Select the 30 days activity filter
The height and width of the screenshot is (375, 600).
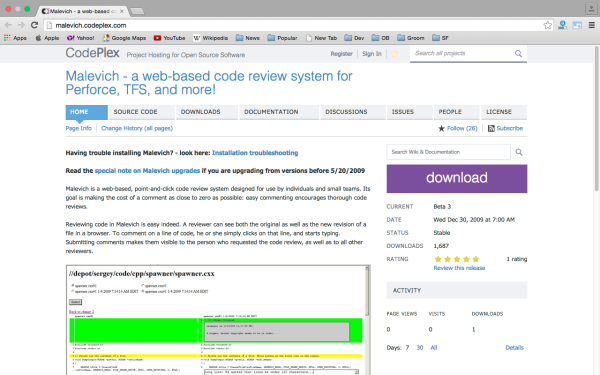[420, 348]
